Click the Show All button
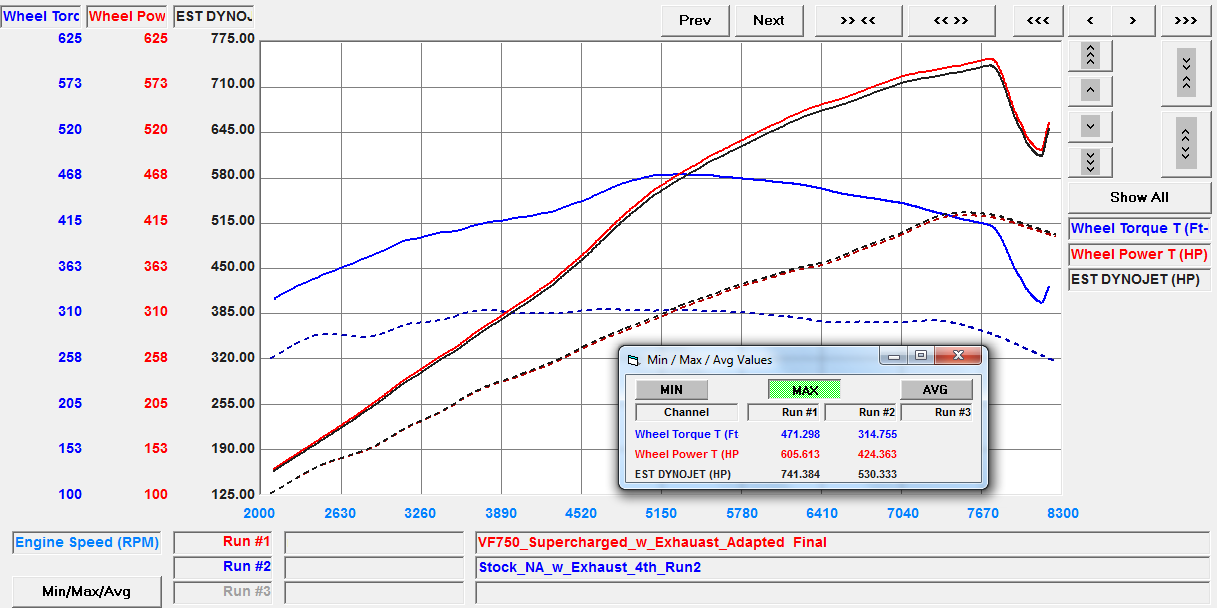 (1139, 197)
